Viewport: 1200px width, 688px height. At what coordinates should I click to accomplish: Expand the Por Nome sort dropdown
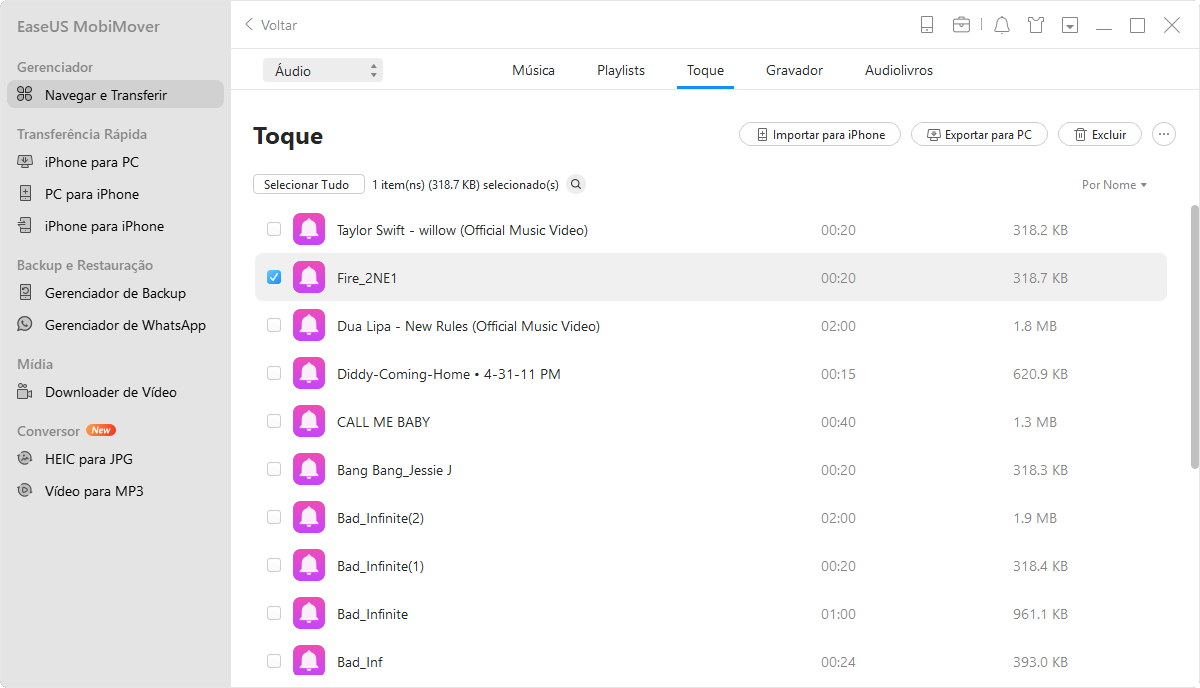(1114, 185)
